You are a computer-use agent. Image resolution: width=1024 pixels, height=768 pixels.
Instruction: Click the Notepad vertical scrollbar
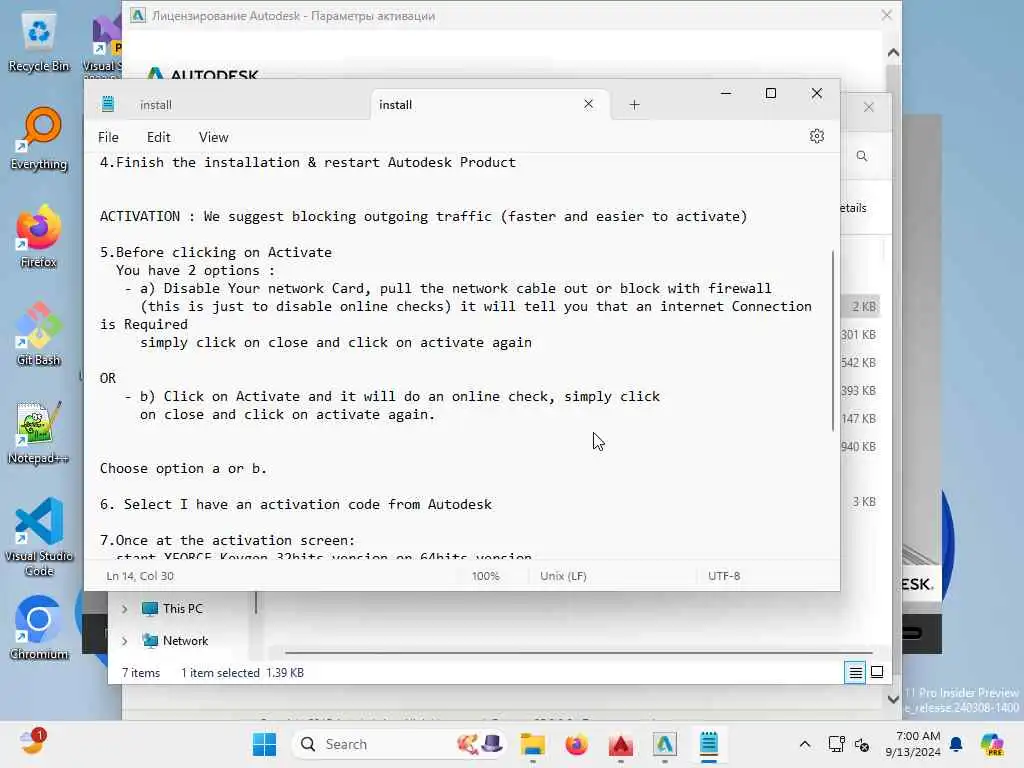833,341
